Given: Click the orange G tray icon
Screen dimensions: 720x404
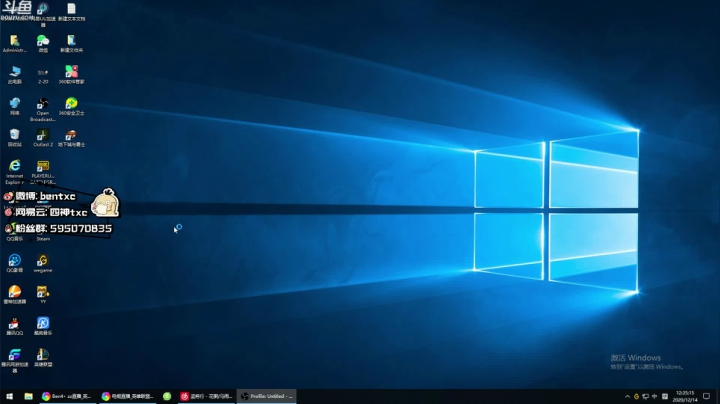Looking at the screenshot, I should [x=636, y=396].
